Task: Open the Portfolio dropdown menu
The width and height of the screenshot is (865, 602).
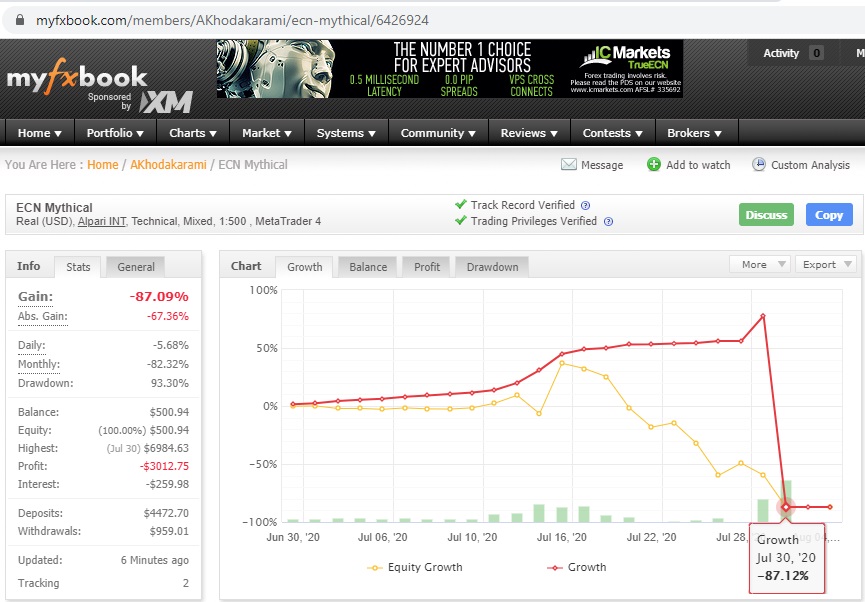Action: (x=115, y=133)
